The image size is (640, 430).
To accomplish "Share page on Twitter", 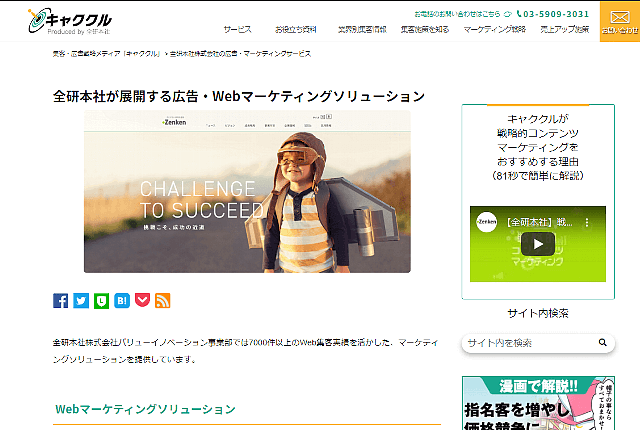I will 81,300.
